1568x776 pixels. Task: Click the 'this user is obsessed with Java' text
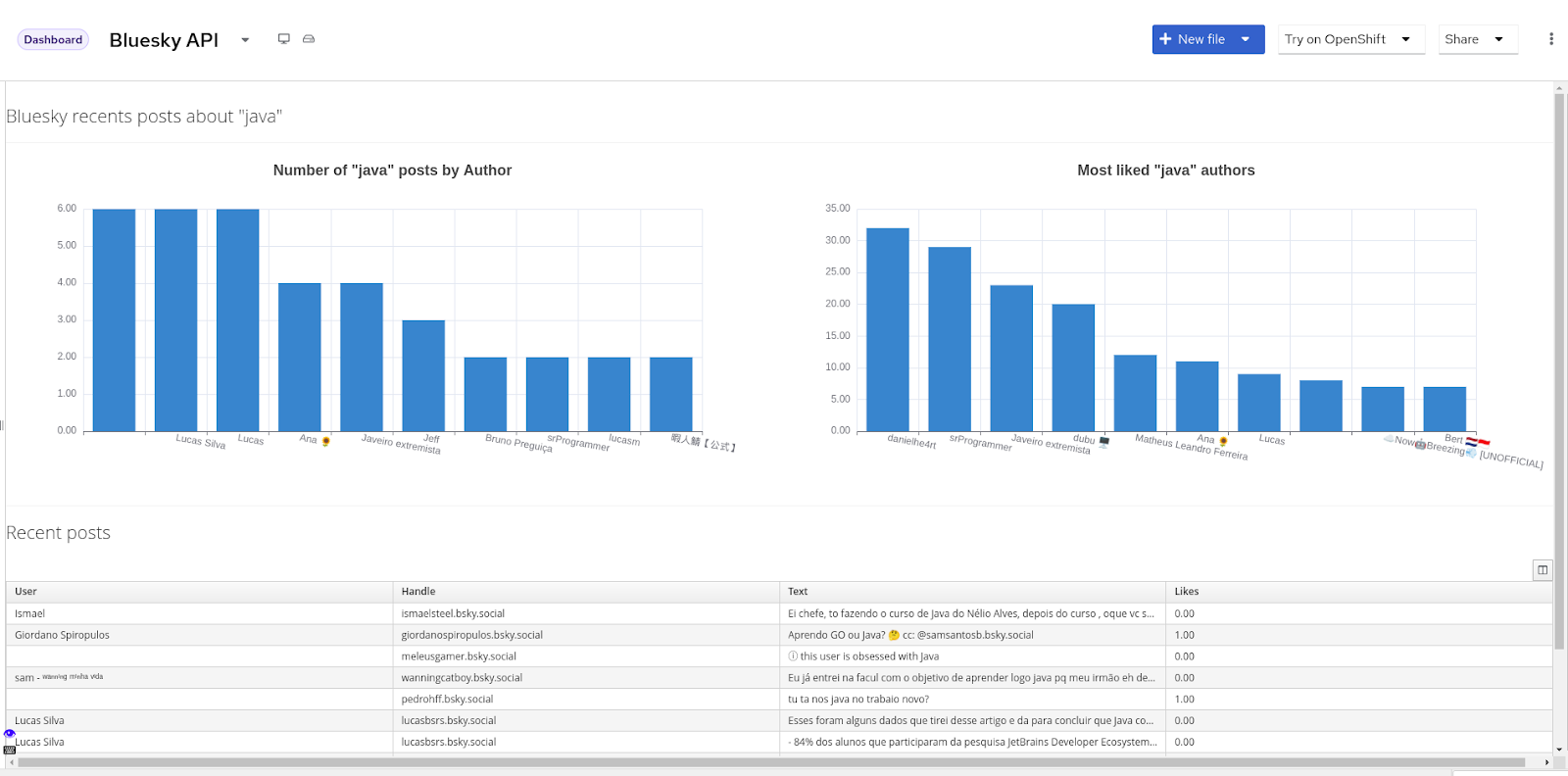pos(863,656)
